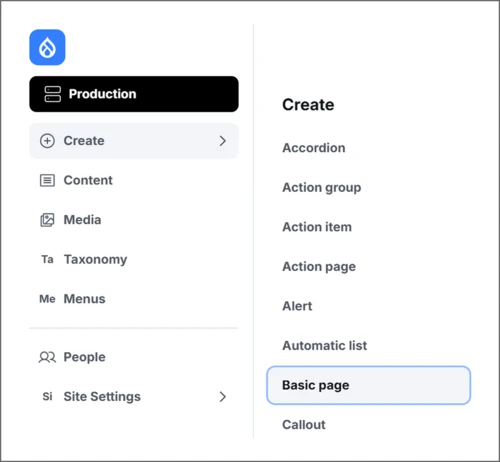Viewport: 500px width, 462px height.
Task: Choose Accordion in the Create panel
Action: (314, 148)
